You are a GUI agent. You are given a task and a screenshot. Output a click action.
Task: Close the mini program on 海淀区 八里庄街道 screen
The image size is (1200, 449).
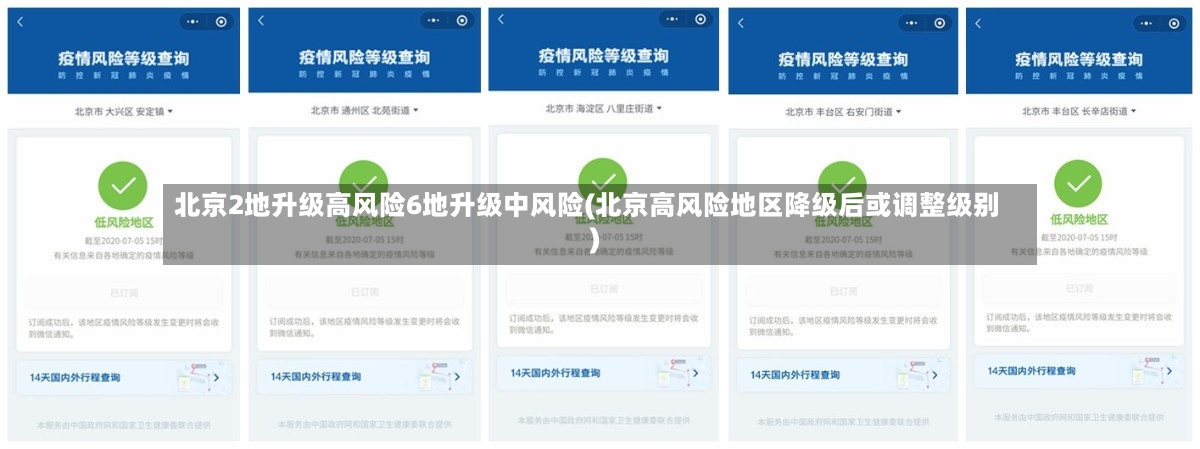[x=701, y=20]
